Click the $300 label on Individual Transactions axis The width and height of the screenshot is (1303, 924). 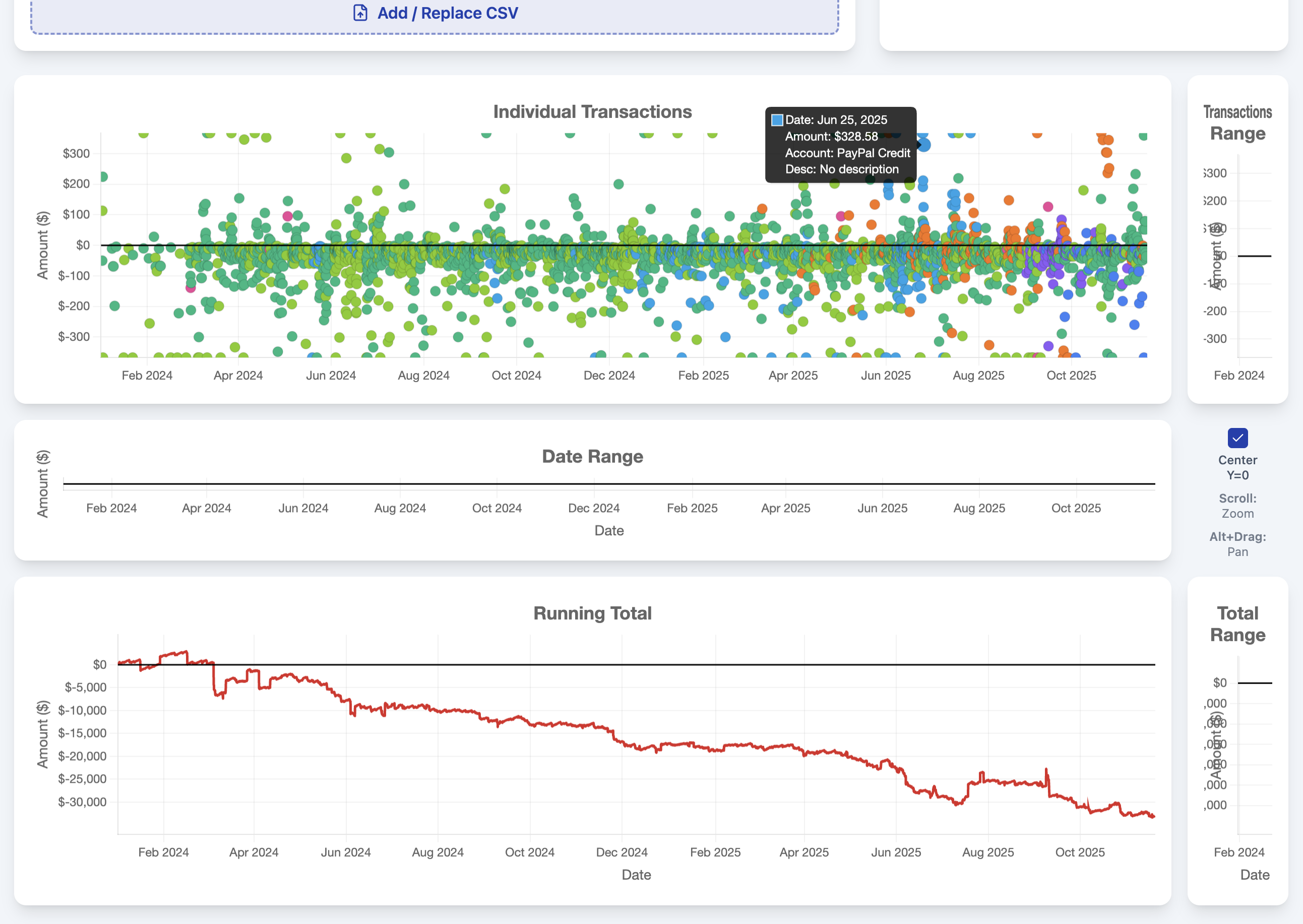tap(76, 154)
